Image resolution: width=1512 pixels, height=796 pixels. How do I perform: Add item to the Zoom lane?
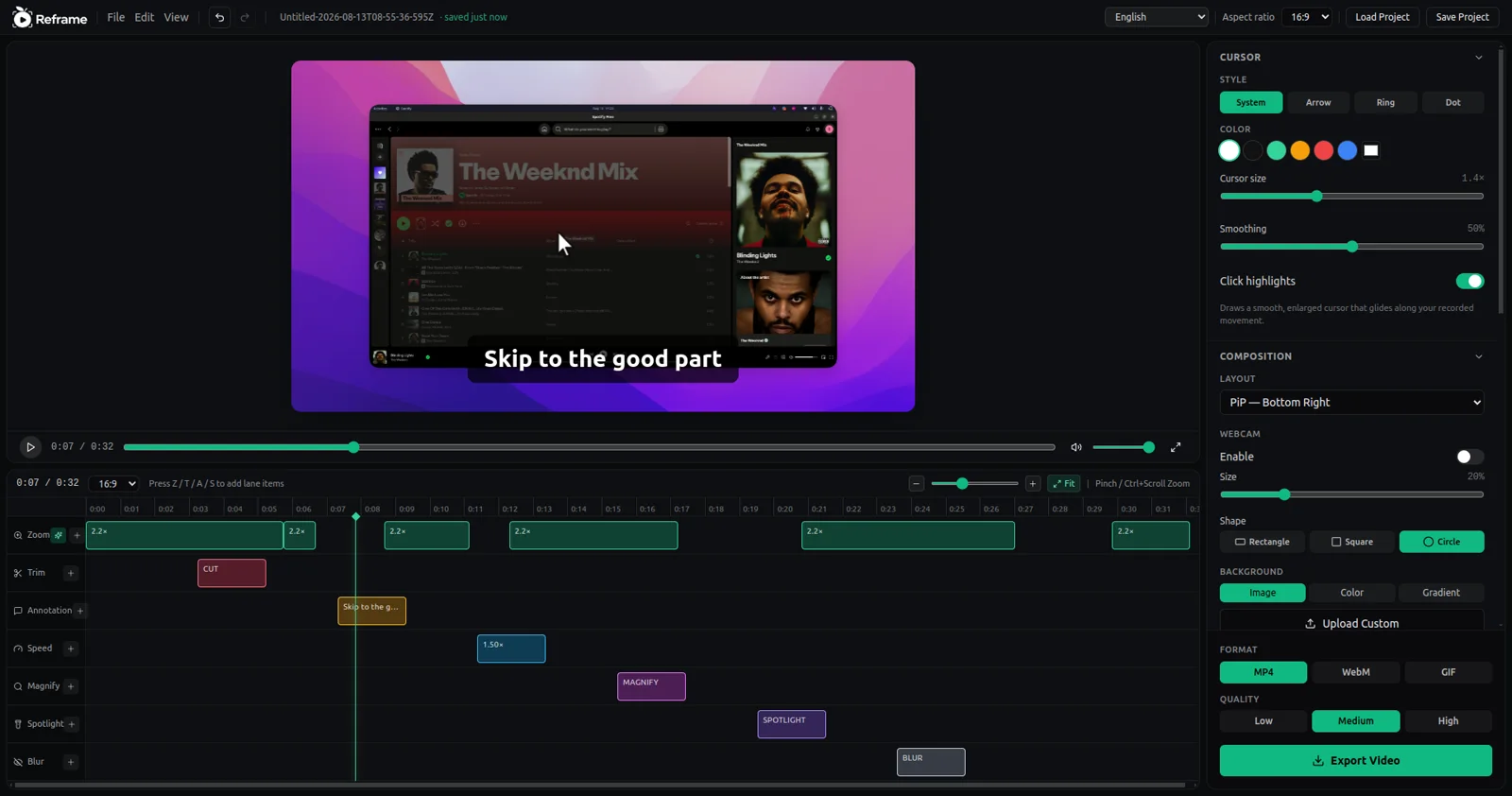point(77,535)
